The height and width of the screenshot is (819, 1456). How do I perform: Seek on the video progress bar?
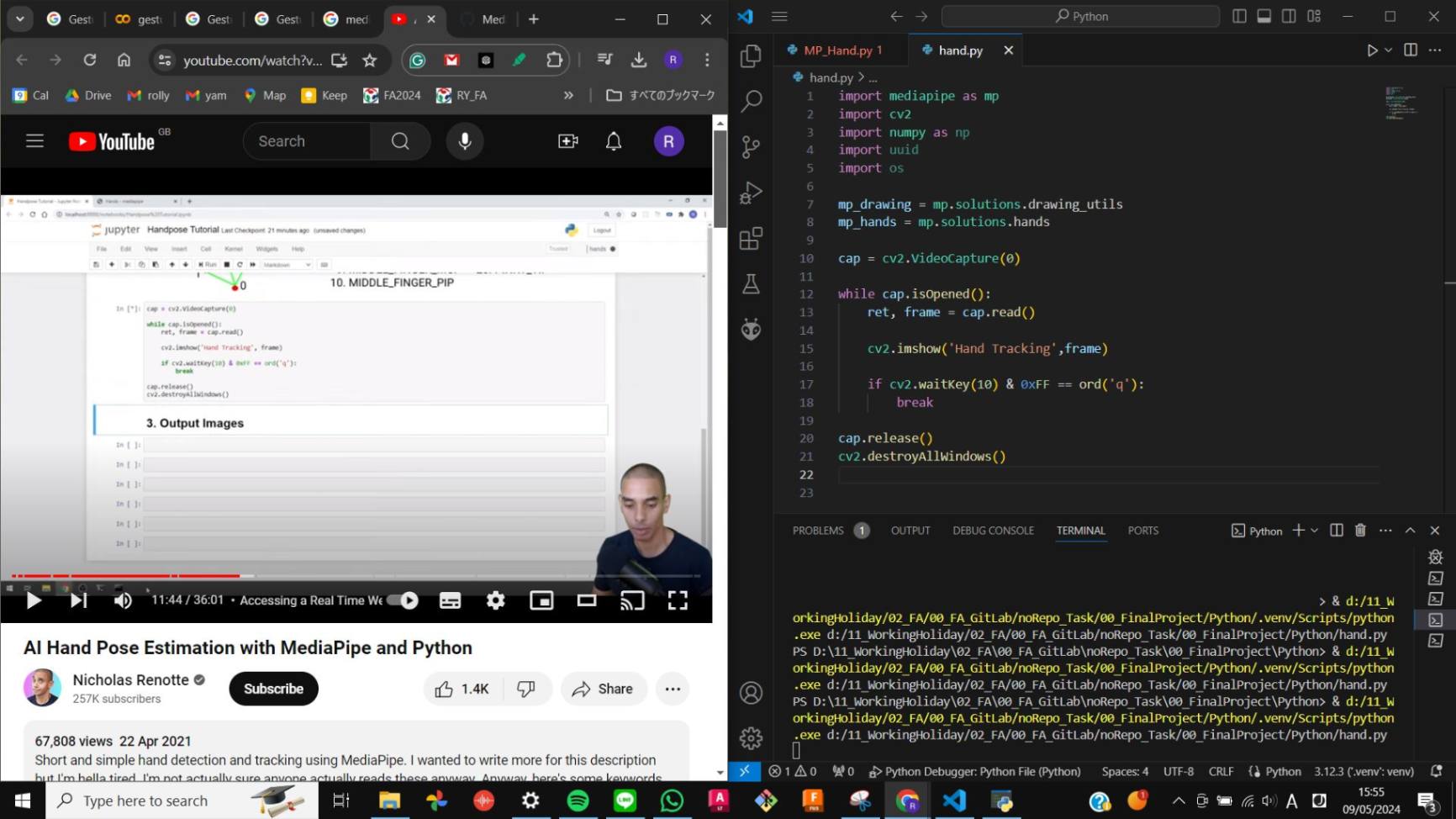coord(356,576)
